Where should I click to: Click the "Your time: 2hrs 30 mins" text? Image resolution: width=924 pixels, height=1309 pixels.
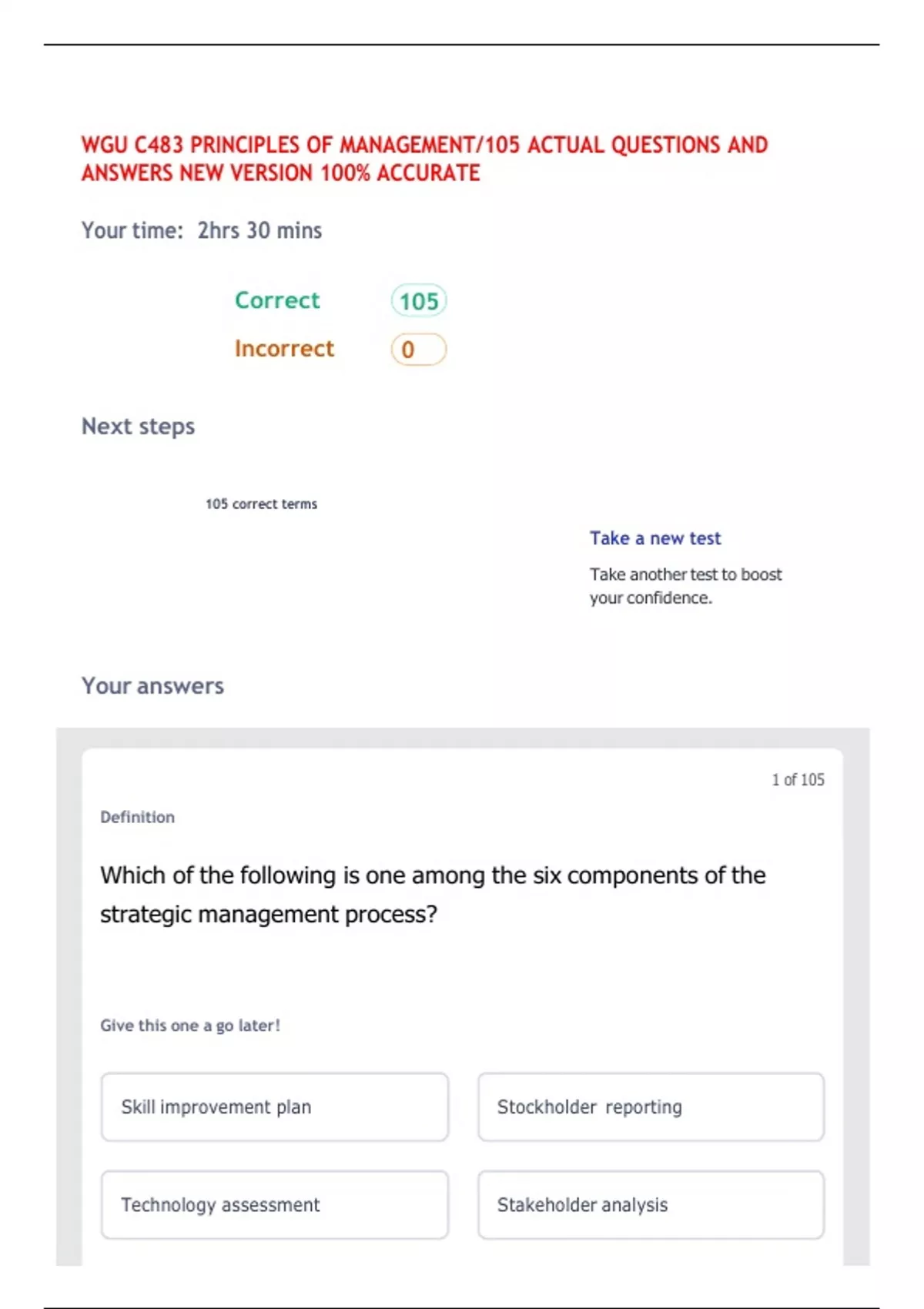202,230
